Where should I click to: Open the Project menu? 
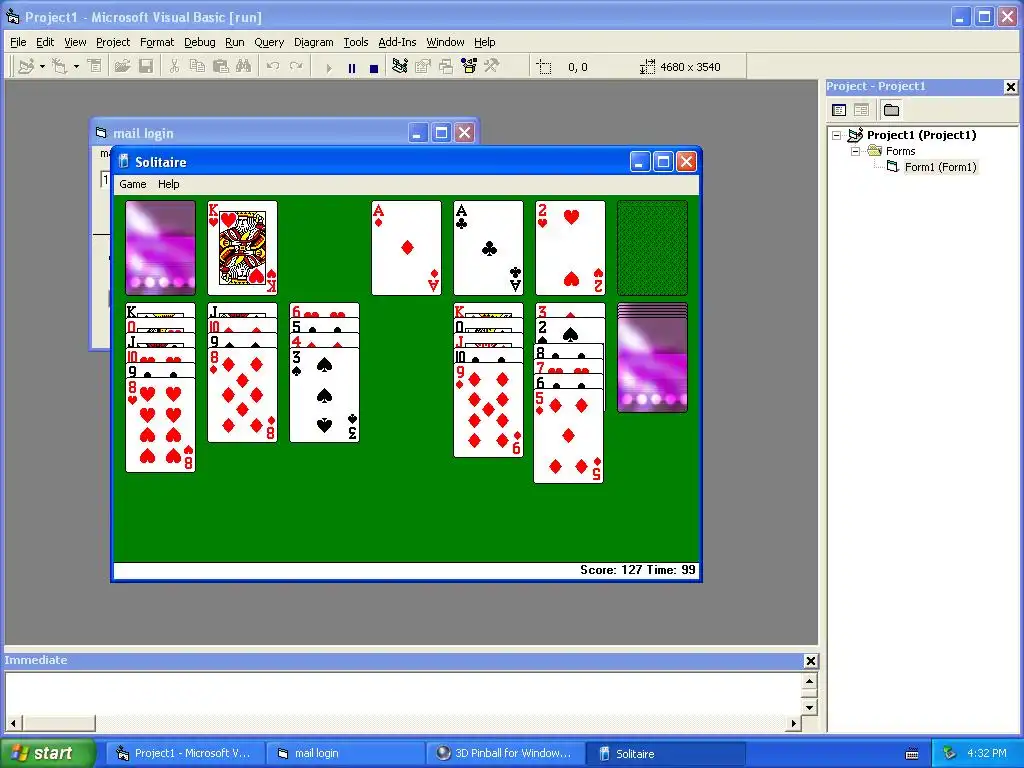113,42
